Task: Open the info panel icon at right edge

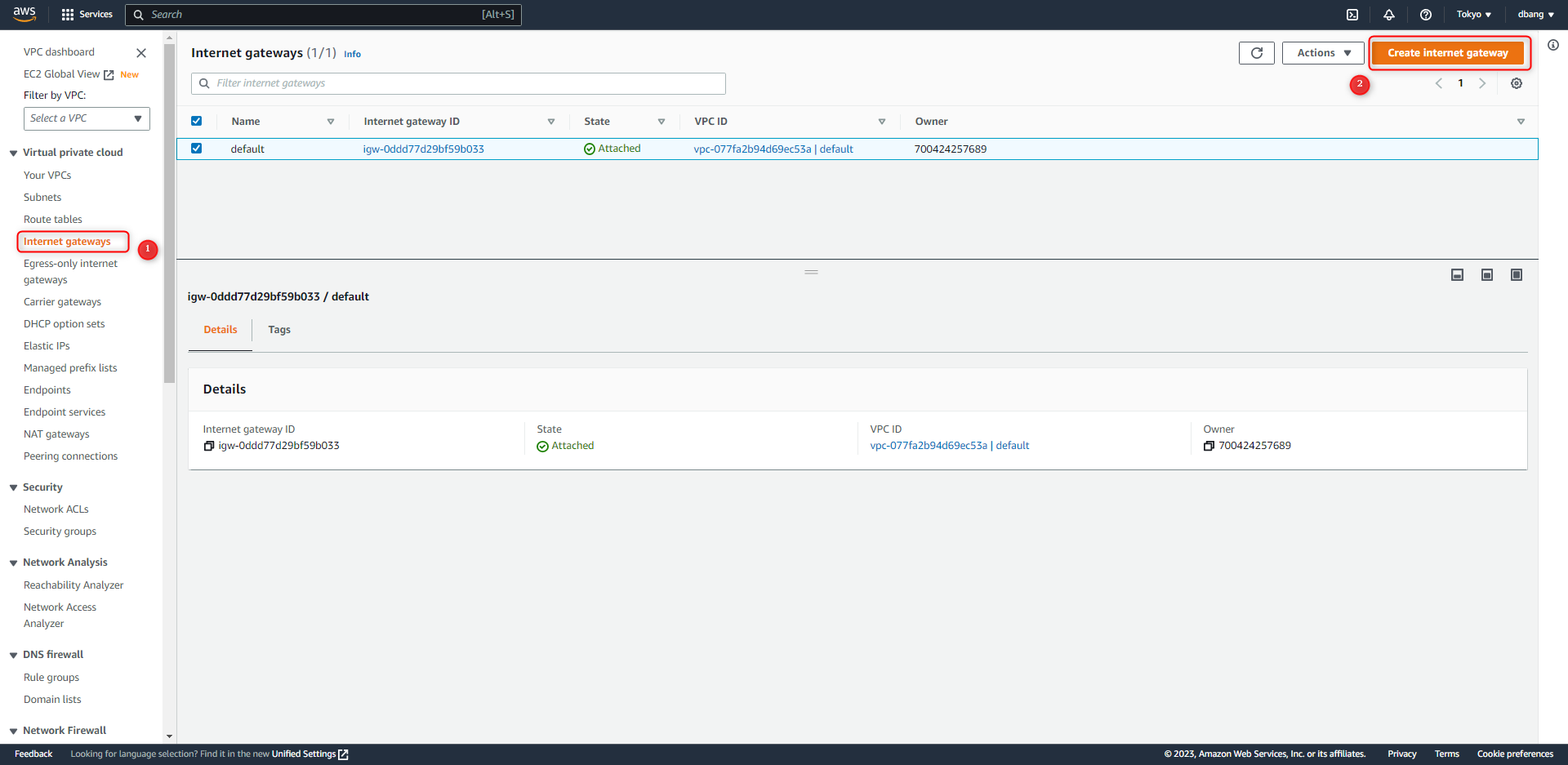Action: 1553,45
